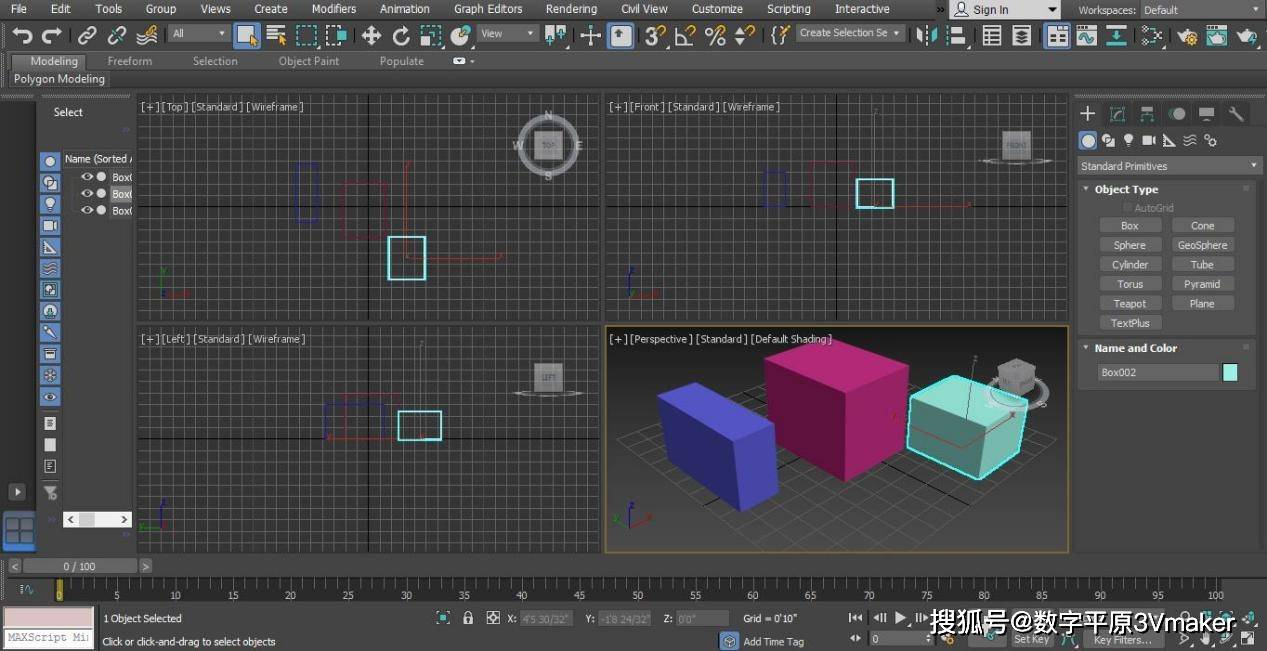Screen dimensions: 1267x651
Task: Open the selection filter All dropdown
Action: 199,34
